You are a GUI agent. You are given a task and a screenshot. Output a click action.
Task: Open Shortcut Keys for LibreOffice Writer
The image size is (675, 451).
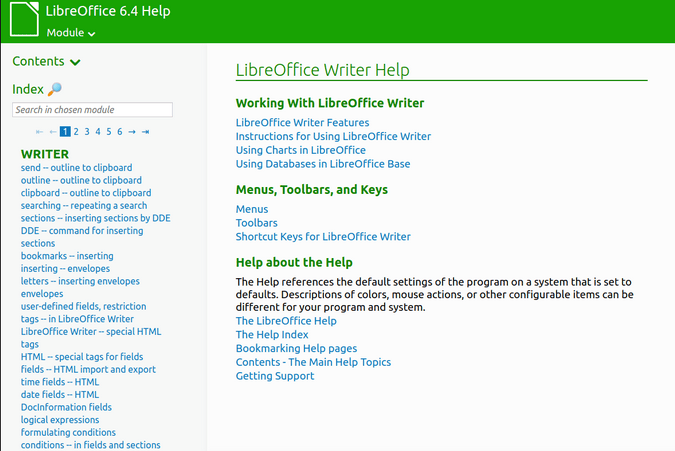coord(323,237)
